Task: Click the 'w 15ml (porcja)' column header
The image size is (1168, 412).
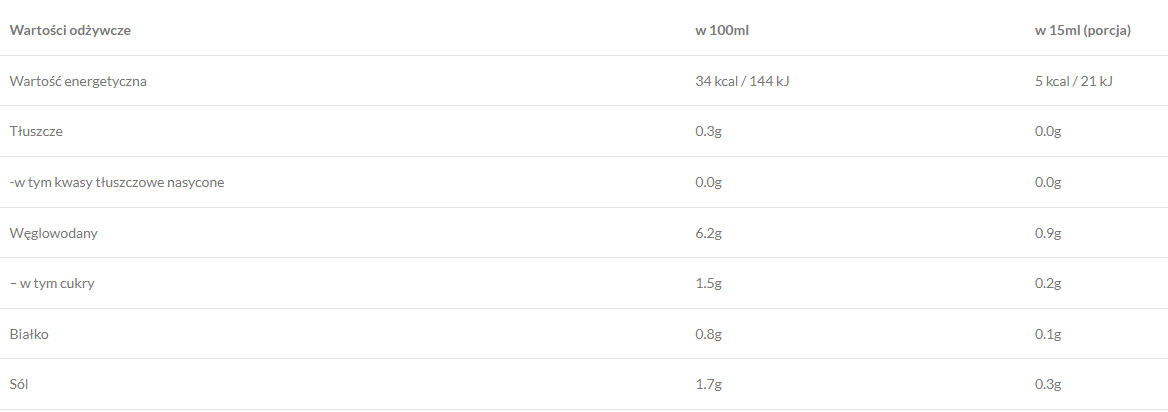Action: (x=1082, y=30)
